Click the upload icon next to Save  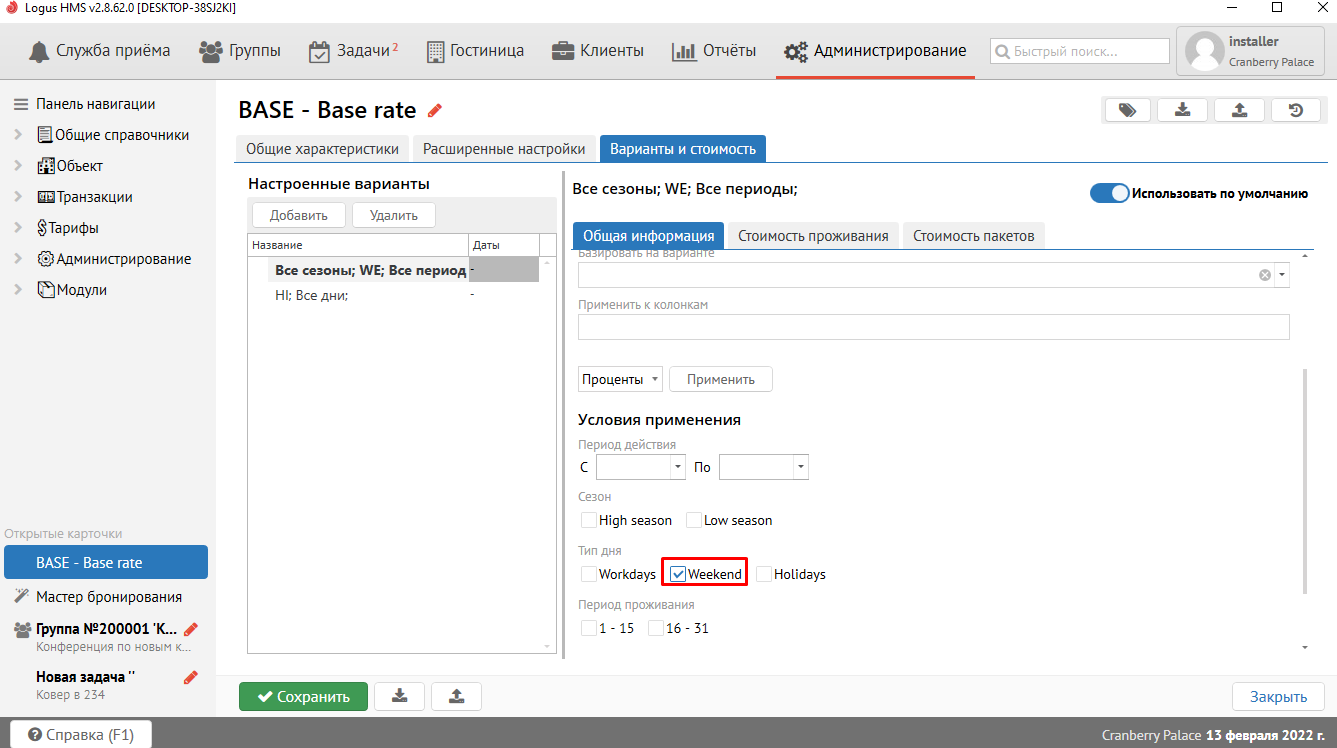457,696
